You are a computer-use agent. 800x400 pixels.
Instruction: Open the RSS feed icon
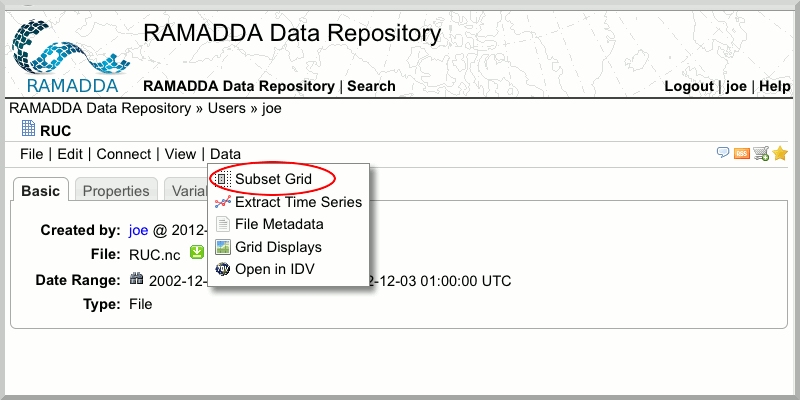742,153
